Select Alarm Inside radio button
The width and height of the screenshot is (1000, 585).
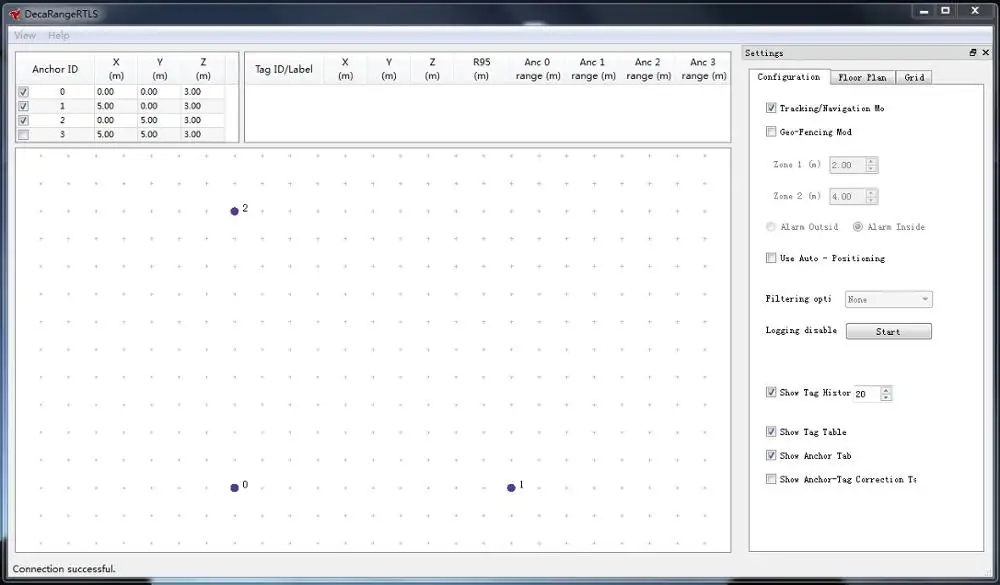[x=858, y=226]
